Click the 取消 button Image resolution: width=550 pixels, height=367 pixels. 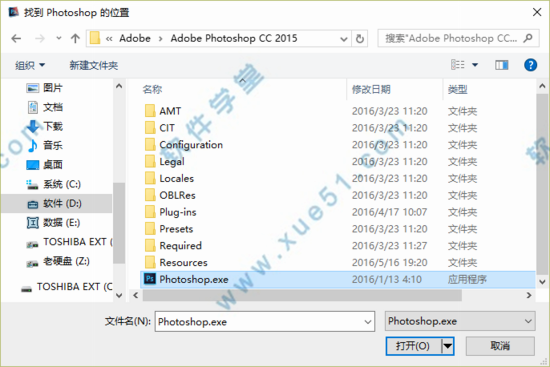(x=500, y=346)
